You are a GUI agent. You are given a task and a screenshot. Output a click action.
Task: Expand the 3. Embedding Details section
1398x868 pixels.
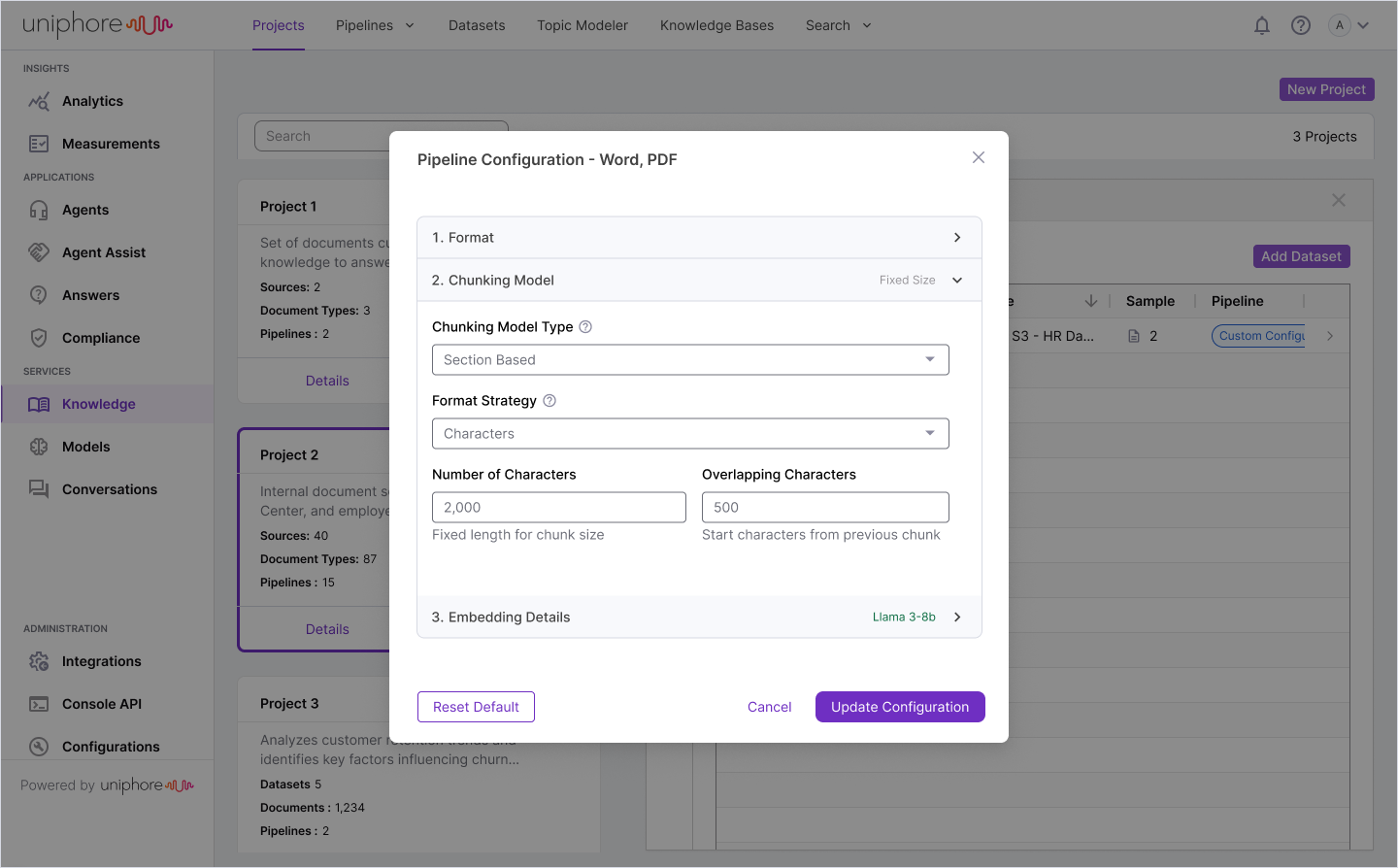[x=957, y=618]
